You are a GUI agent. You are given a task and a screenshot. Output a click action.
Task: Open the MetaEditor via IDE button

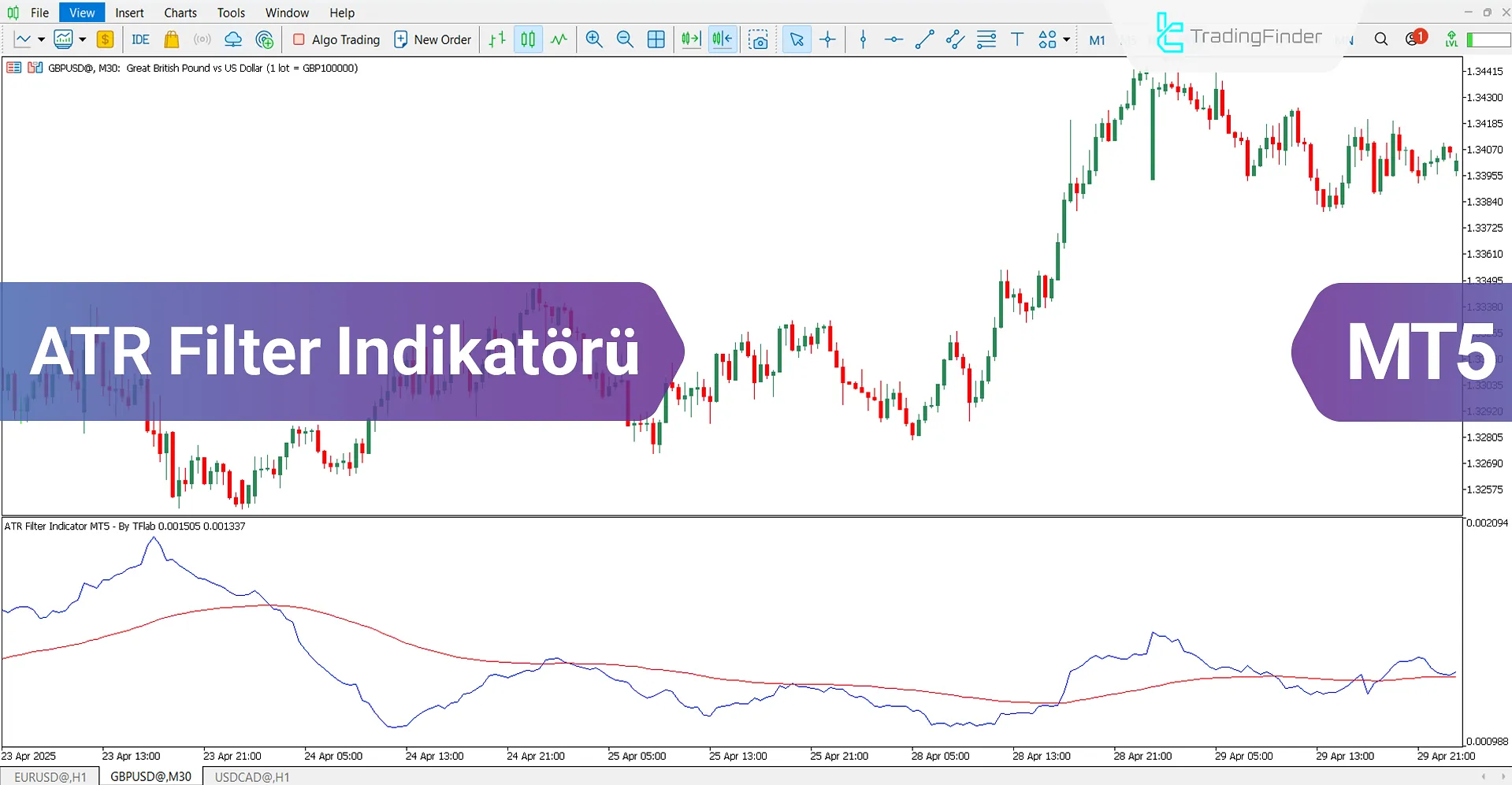140,39
